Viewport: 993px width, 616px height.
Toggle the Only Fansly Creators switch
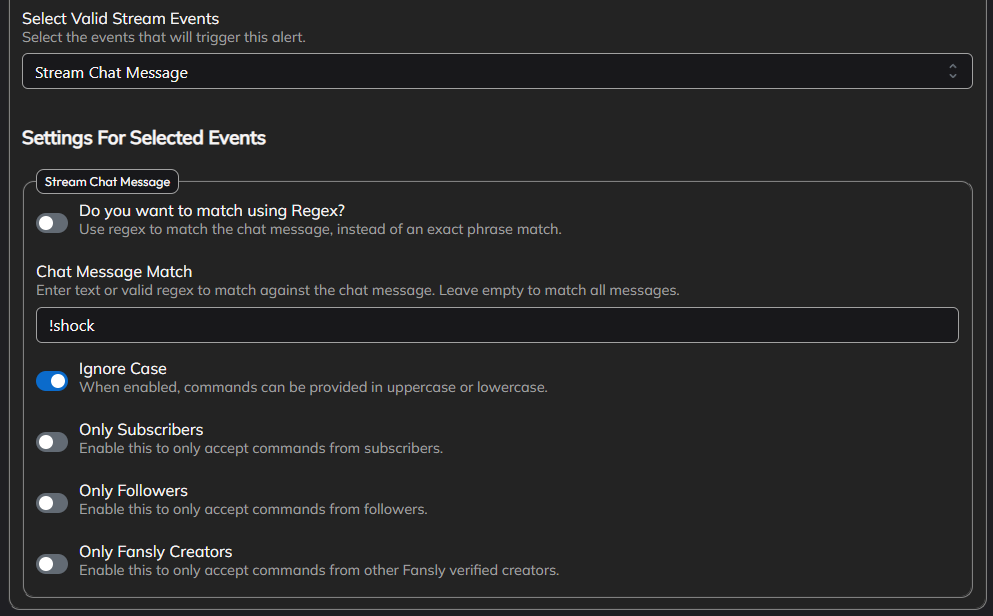click(x=52, y=564)
